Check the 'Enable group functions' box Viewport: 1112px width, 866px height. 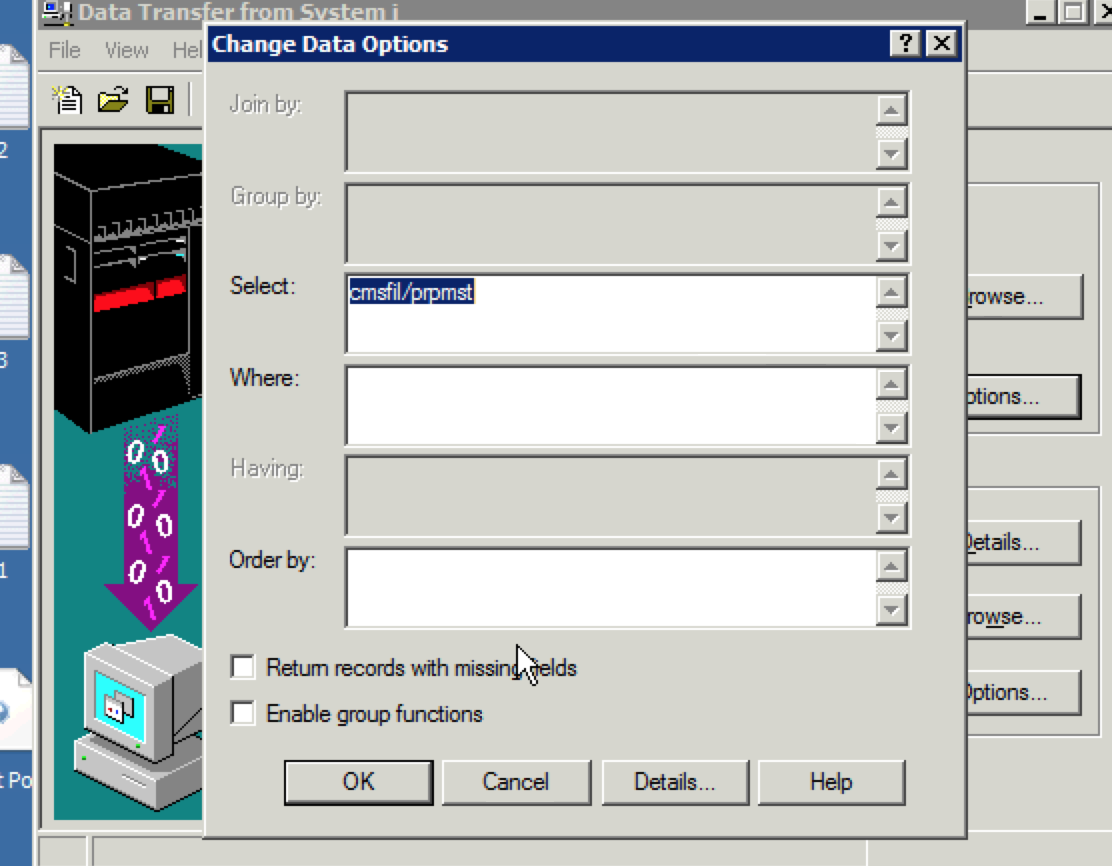click(x=241, y=713)
